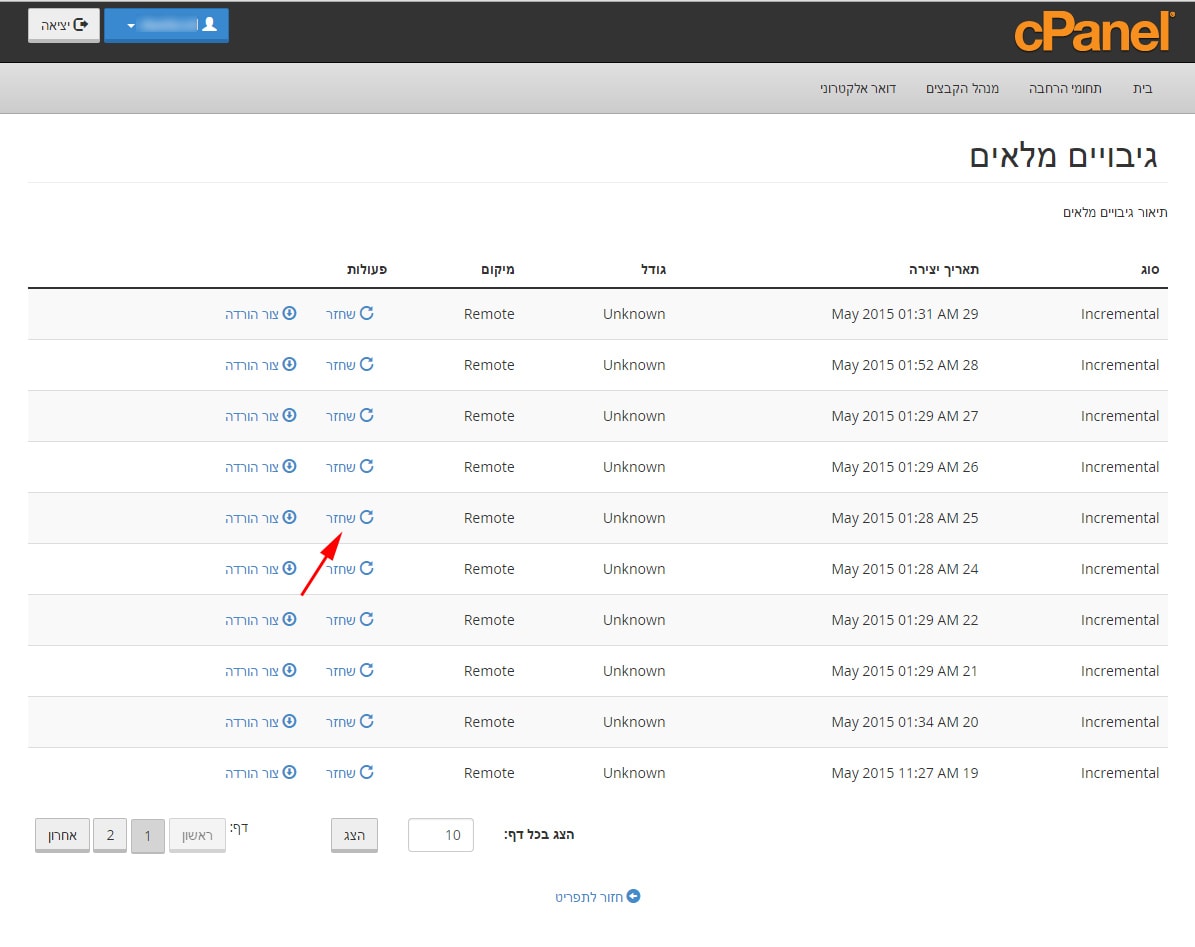Click restore icon for May 22 backup

click(367, 619)
